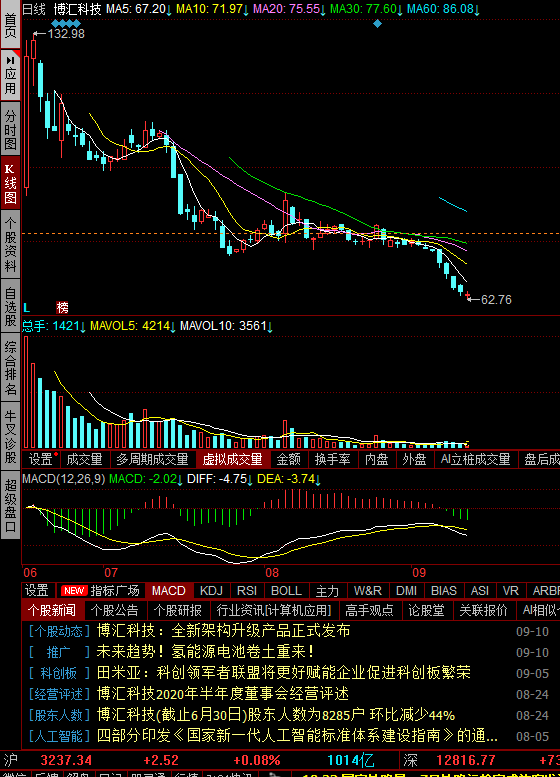Open the 日线 period selector
This screenshot has width=560, height=777.
click(34, 9)
